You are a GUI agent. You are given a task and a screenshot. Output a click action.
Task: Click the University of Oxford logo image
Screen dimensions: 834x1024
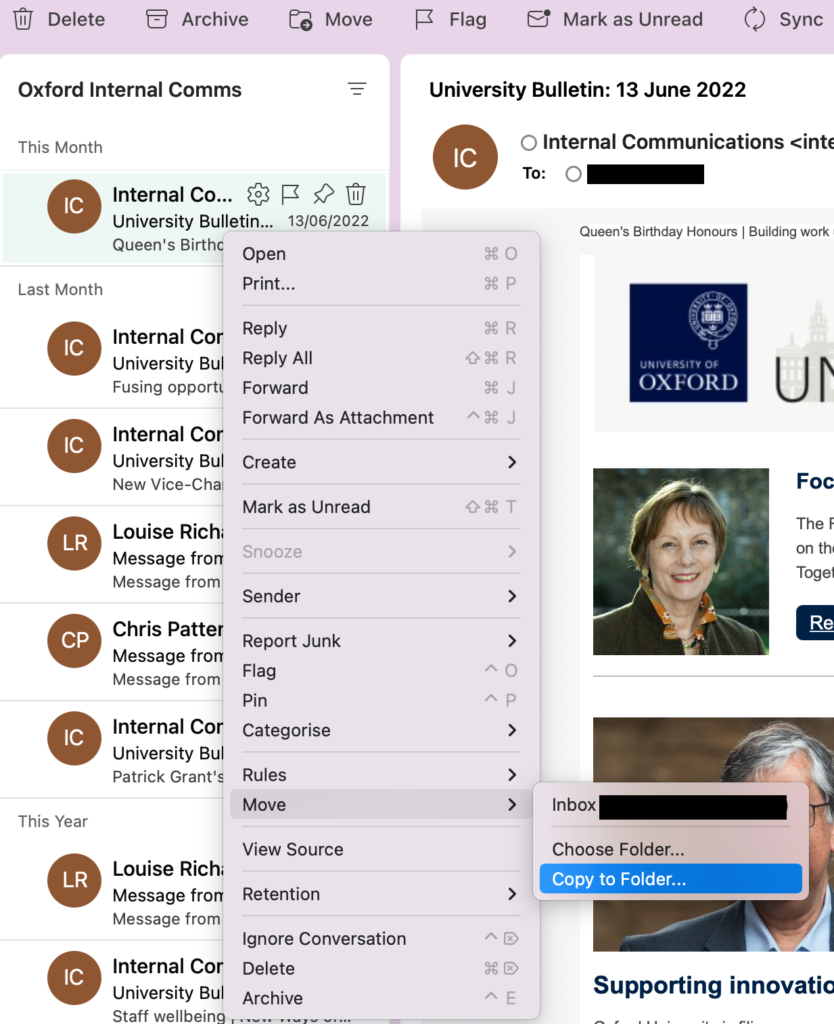(x=688, y=343)
